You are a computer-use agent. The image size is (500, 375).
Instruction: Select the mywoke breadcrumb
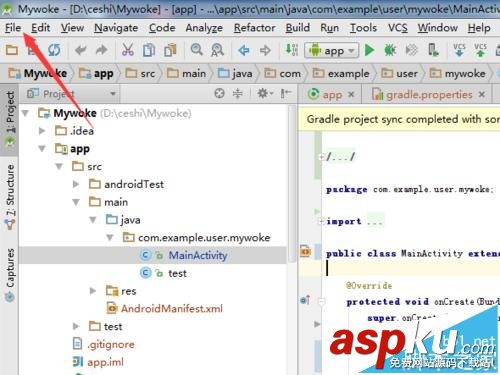coord(457,73)
